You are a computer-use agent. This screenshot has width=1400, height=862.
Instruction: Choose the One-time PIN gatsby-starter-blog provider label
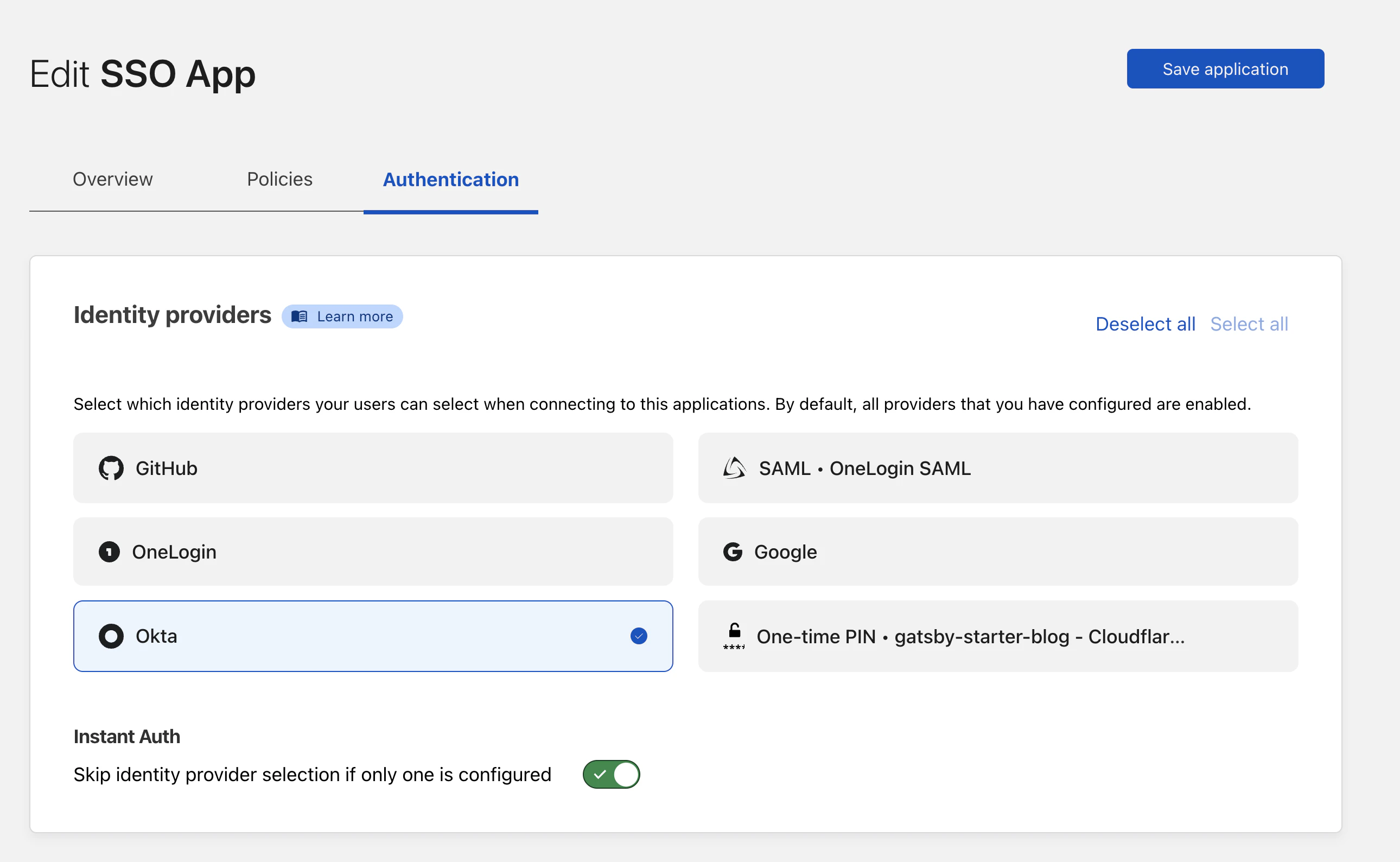(x=970, y=636)
